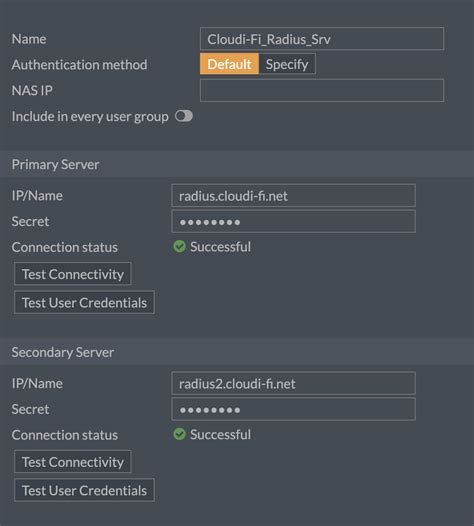This screenshot has width=474, height=526.
Task: Click the Secondary Server Successful status text
Action: (220, 434)
